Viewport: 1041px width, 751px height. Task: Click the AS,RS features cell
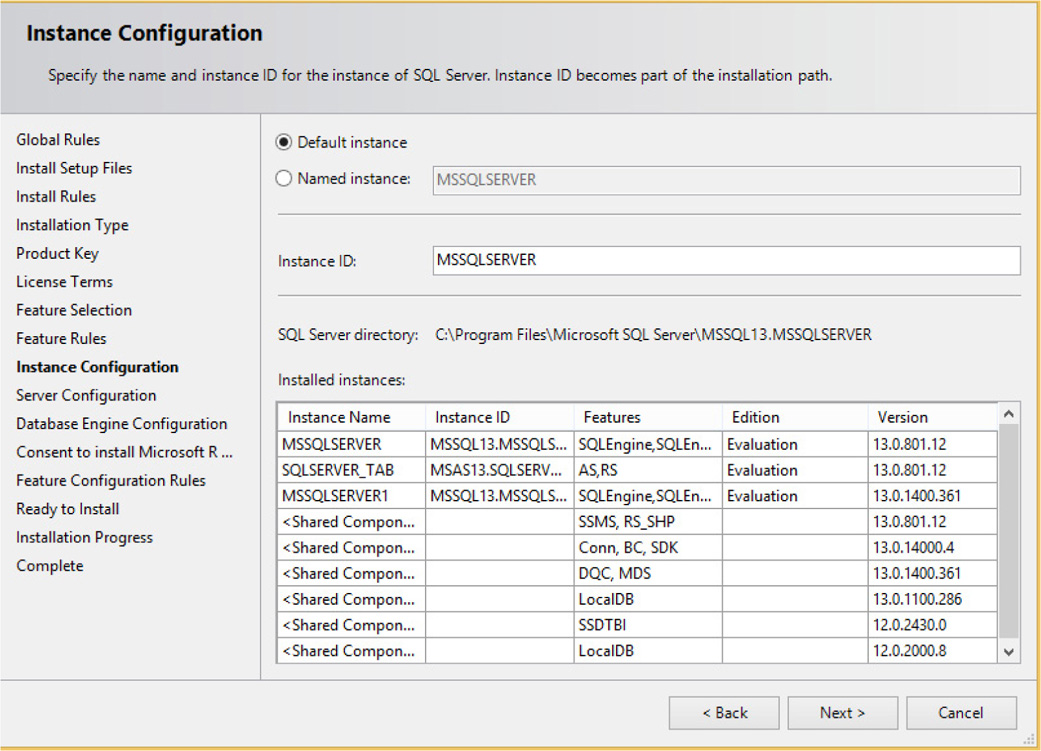648,470
